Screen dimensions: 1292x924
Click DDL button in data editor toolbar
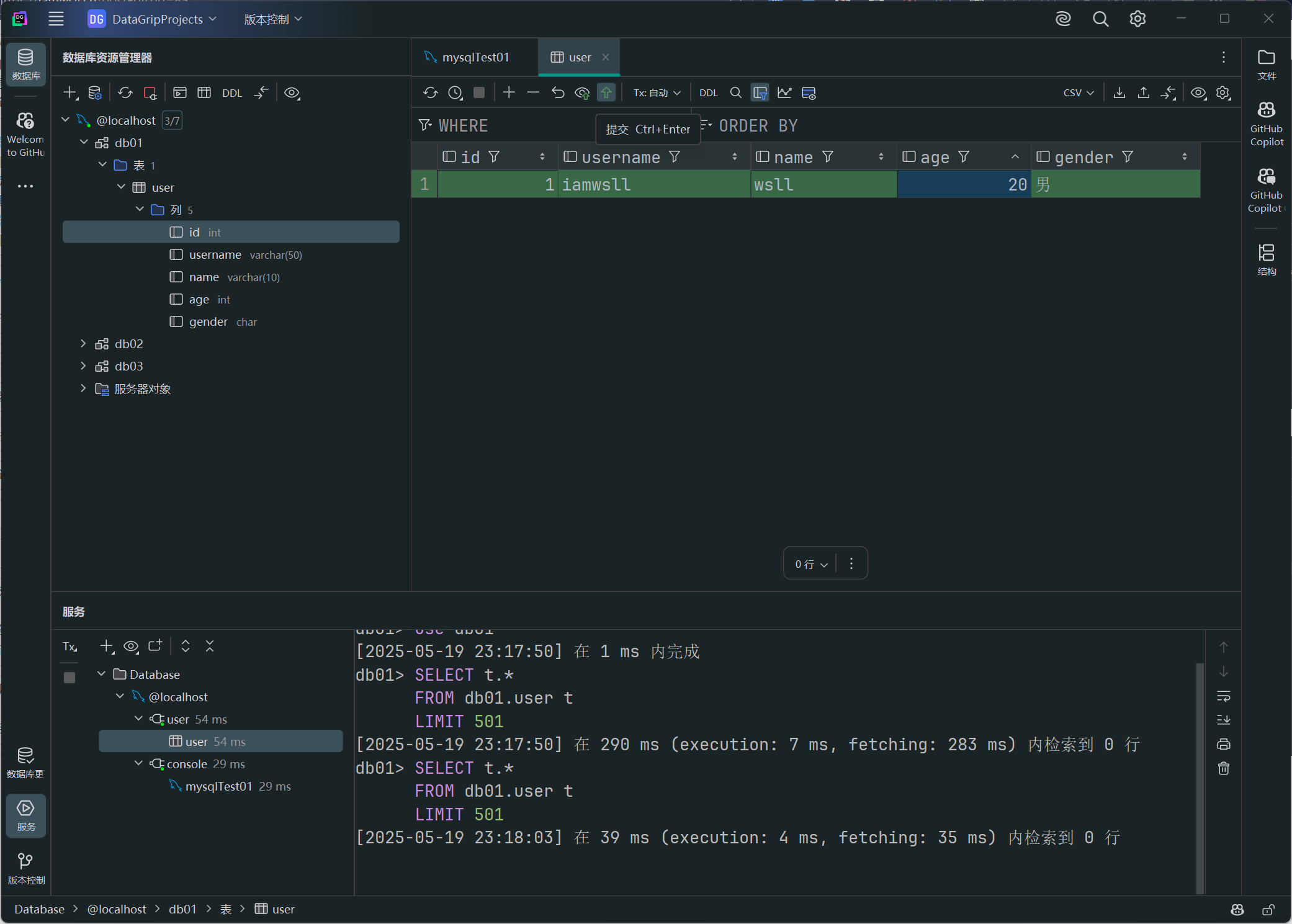coord(708,93)
